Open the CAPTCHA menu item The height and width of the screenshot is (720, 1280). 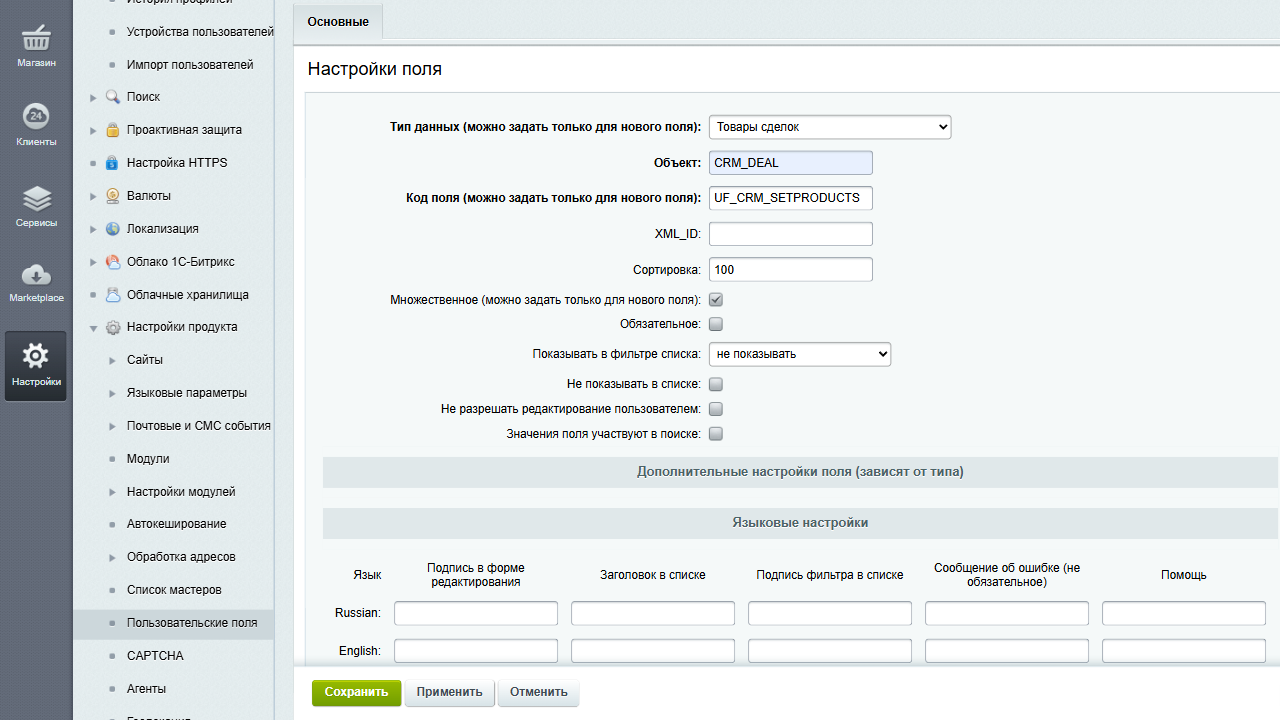point(155,656)
